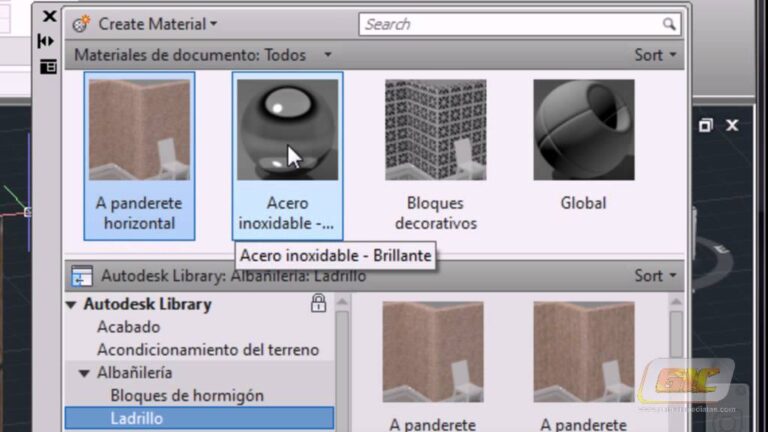Screen dimensions: 768x432
Task: Click the search magnifier icon
Action: click(669, 24)
